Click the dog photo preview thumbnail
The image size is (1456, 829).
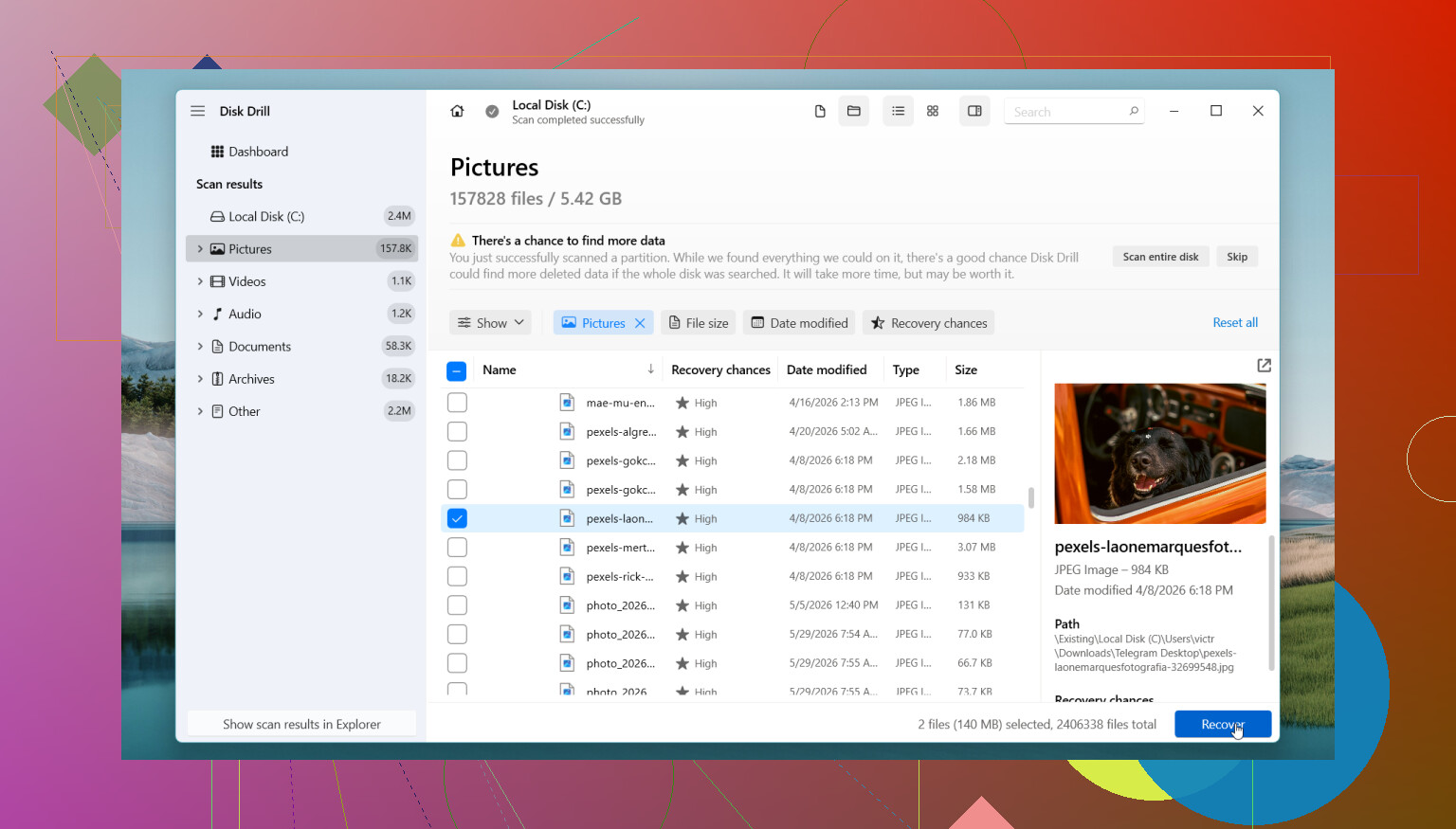click(1160, 454)
